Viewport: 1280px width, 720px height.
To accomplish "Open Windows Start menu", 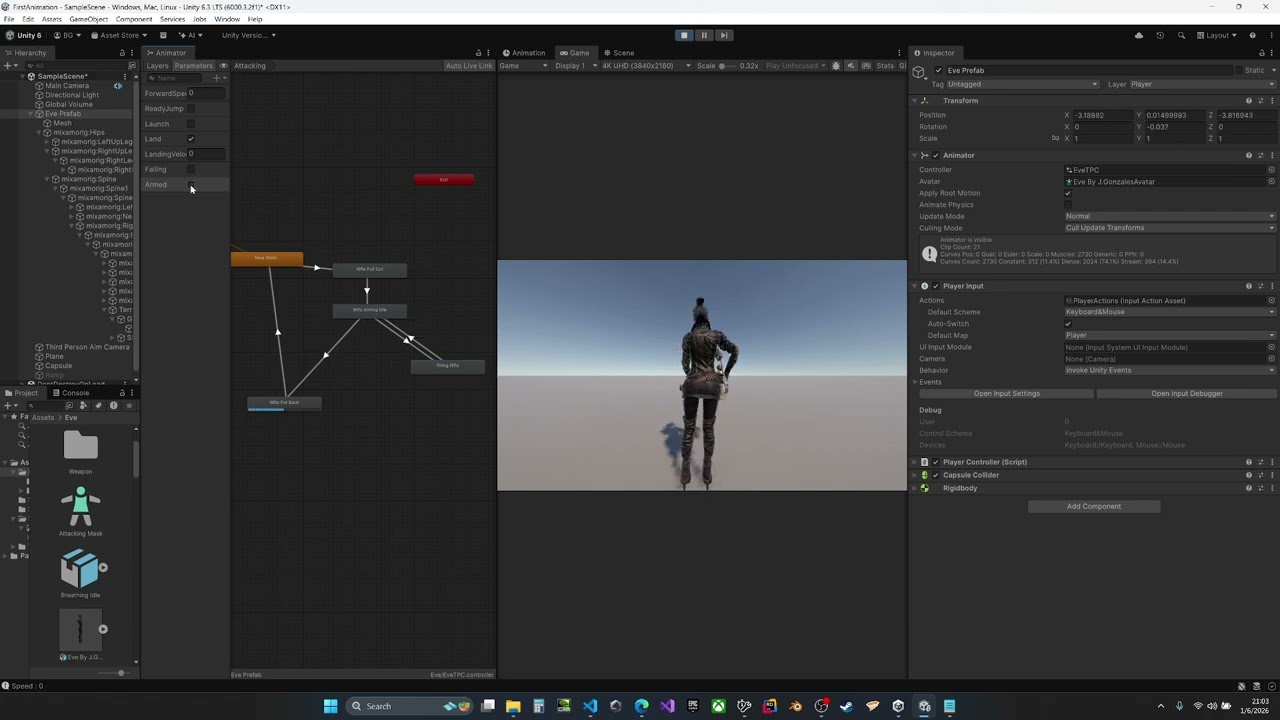I will 330,707.
